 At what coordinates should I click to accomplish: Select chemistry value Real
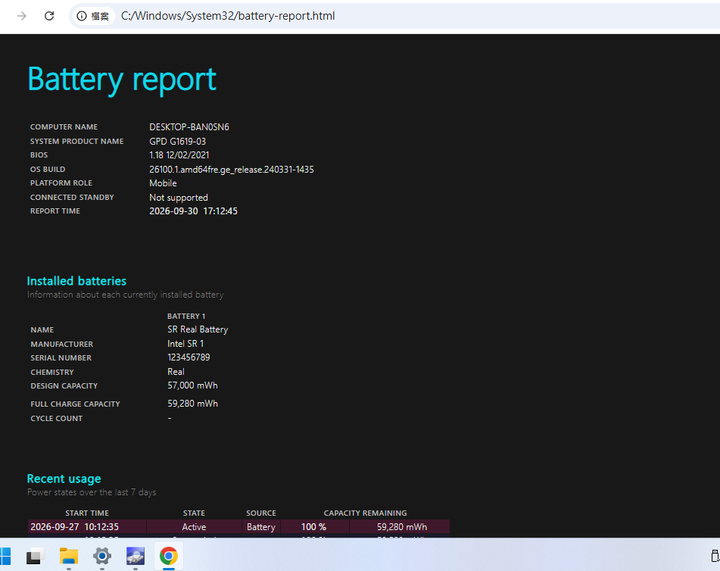pyautogui.click(x=176, y=372)
